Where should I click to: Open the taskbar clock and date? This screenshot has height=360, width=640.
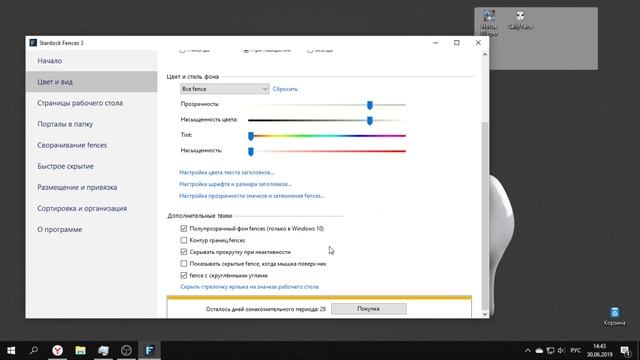pos(600,351)
